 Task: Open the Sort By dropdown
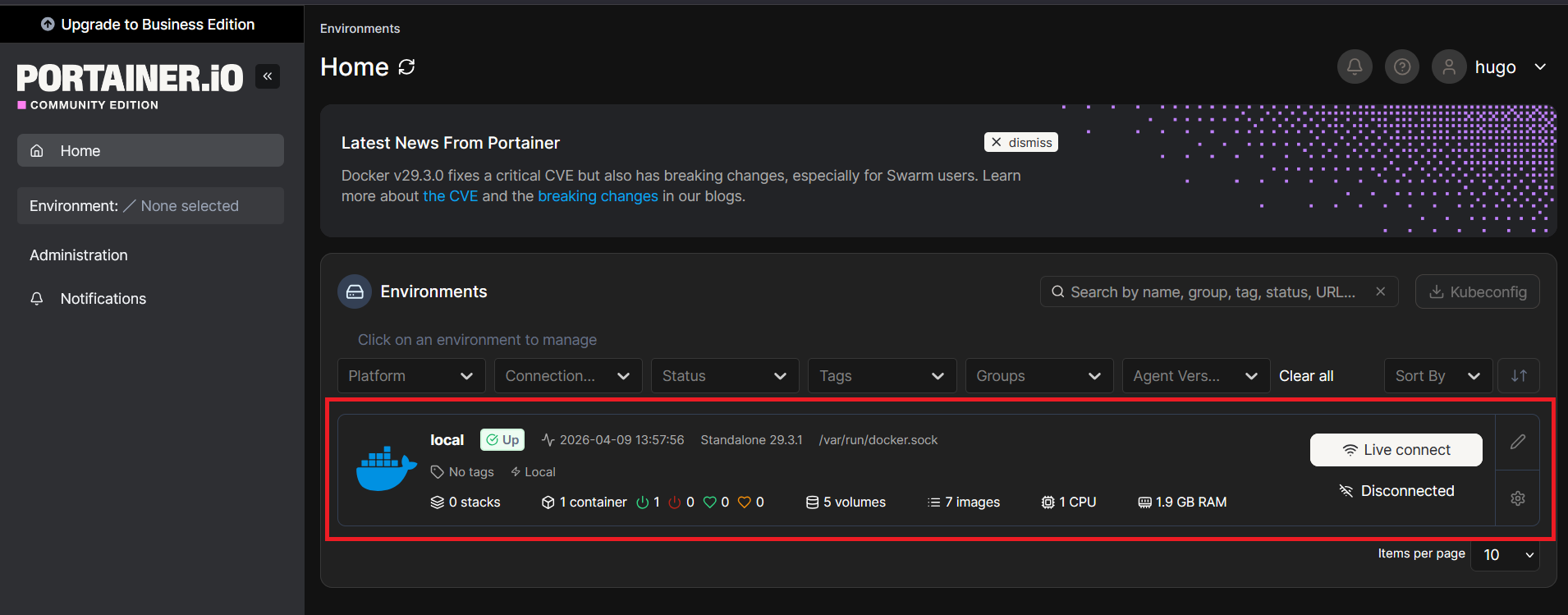1438,376
